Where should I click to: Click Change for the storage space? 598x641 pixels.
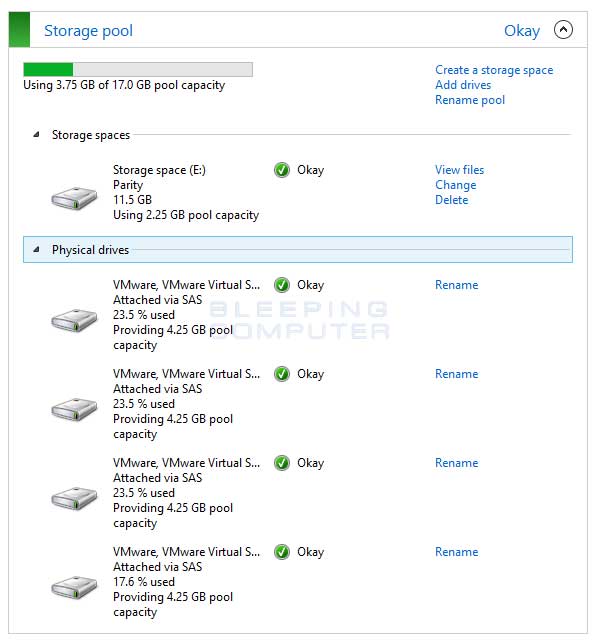click(455, 185)
